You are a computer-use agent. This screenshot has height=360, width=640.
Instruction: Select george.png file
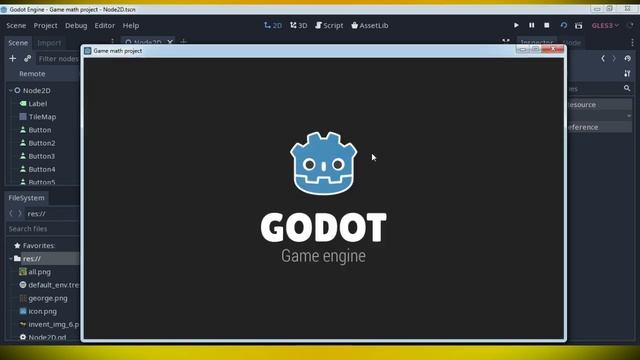pos(48,298)
